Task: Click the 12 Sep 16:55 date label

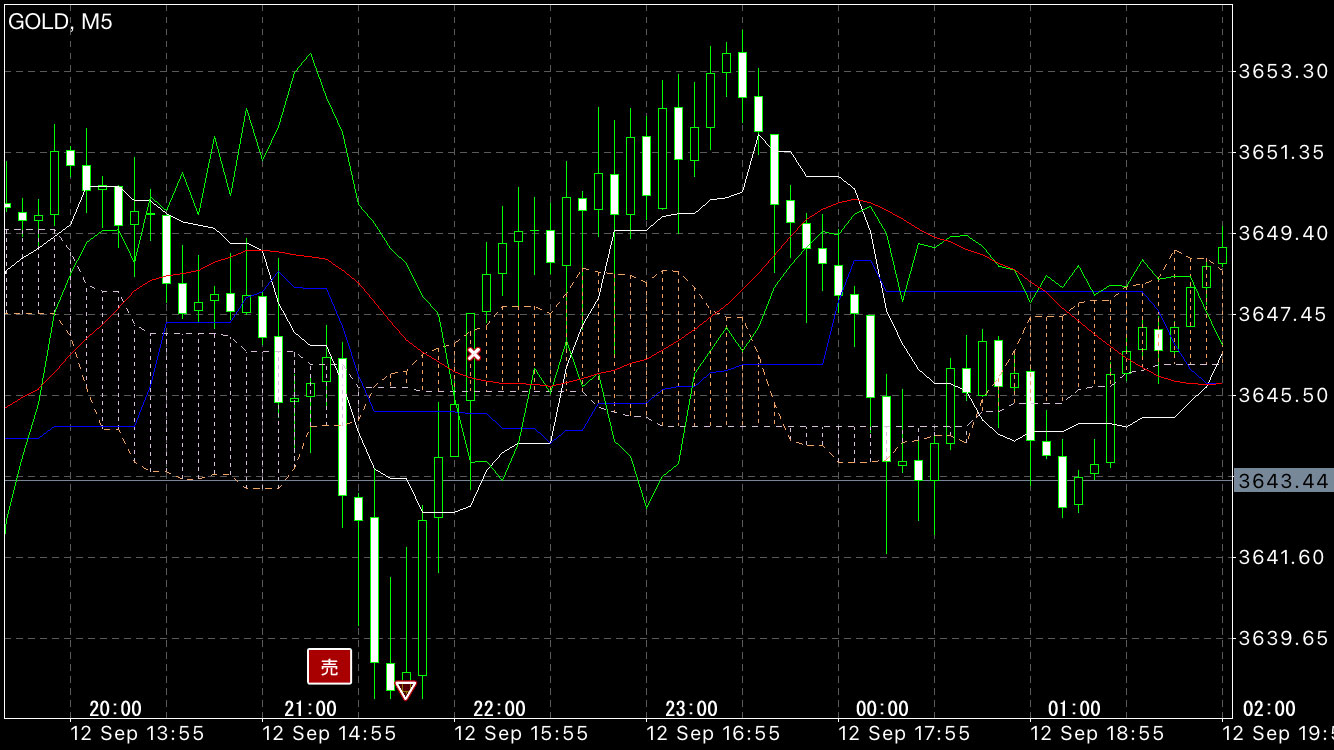Action: click(x=713, y=734)
